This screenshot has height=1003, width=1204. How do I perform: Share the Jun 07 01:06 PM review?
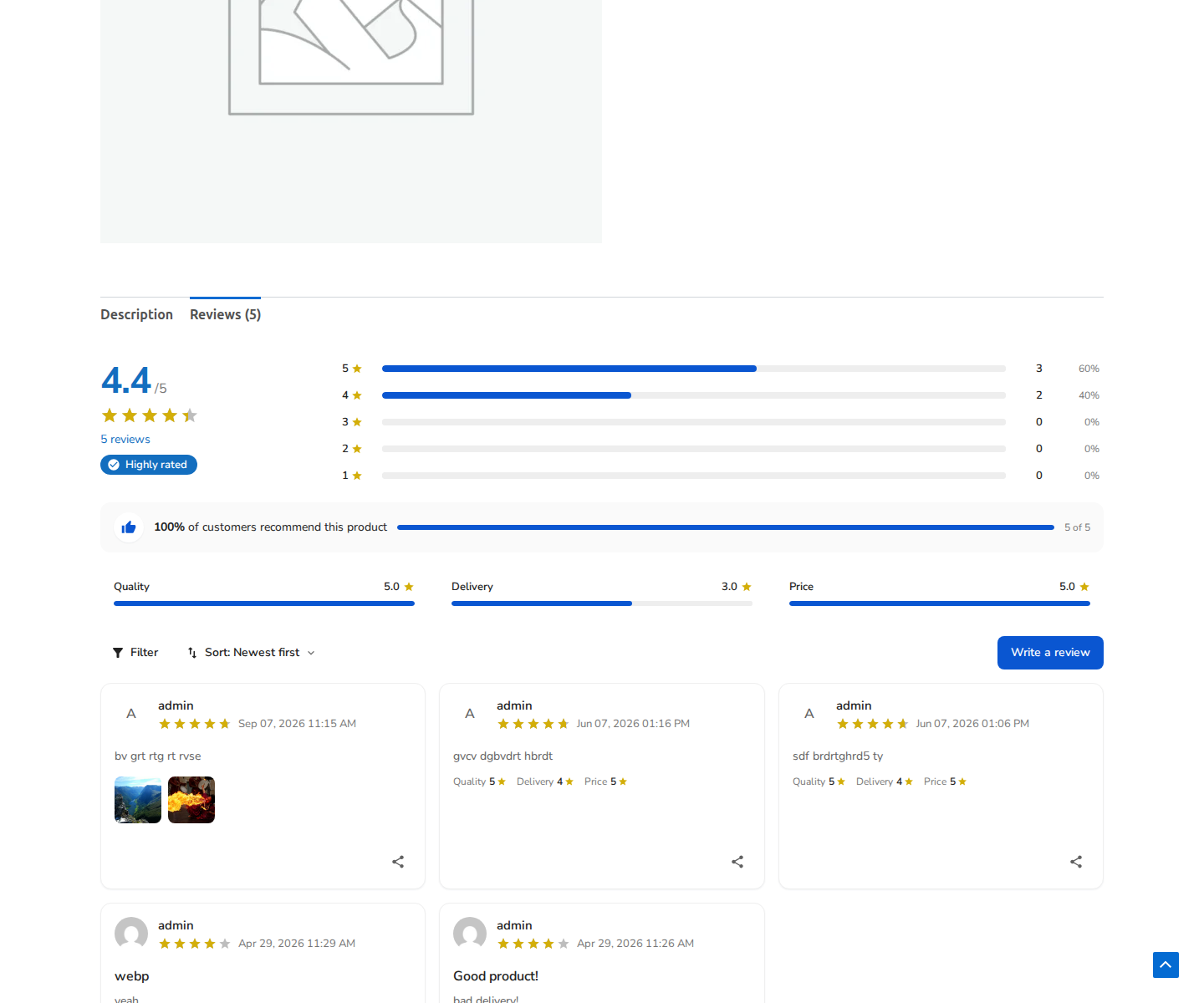pos(1076,862)
